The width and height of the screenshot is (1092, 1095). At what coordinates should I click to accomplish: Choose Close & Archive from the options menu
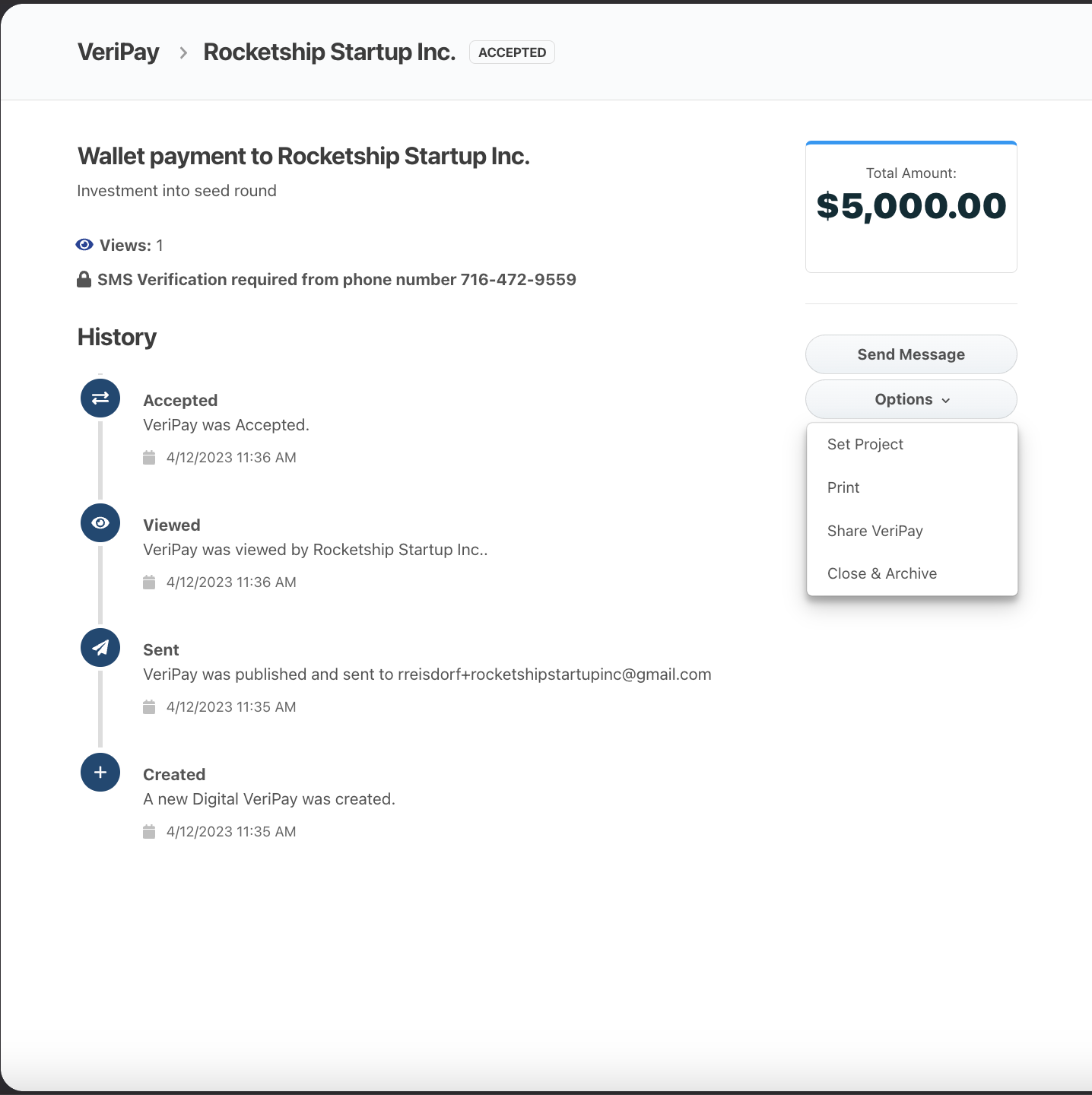pos(881,573)
